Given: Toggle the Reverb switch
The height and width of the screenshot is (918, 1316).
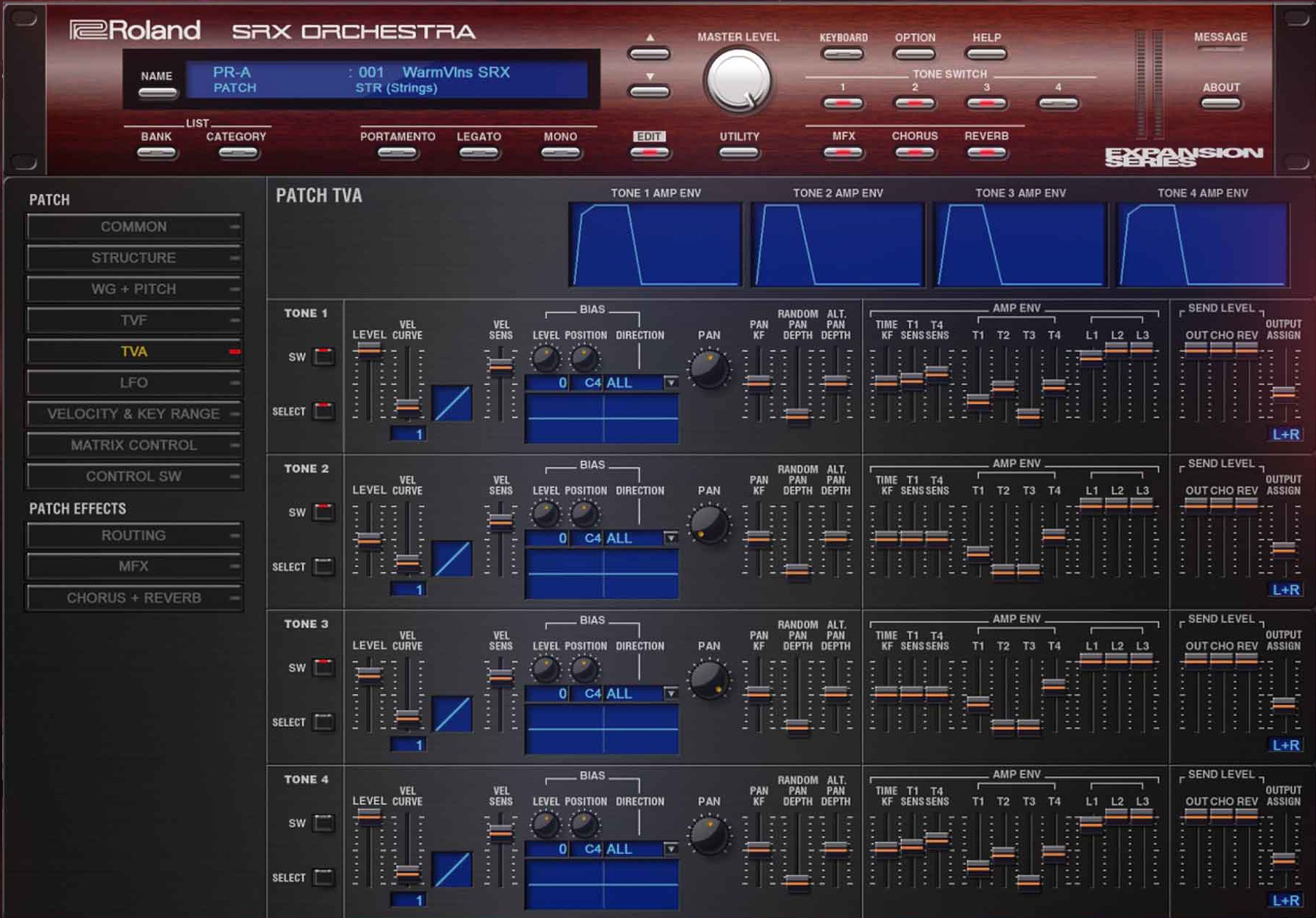Looking at the screenshot, I should (986, 152).
